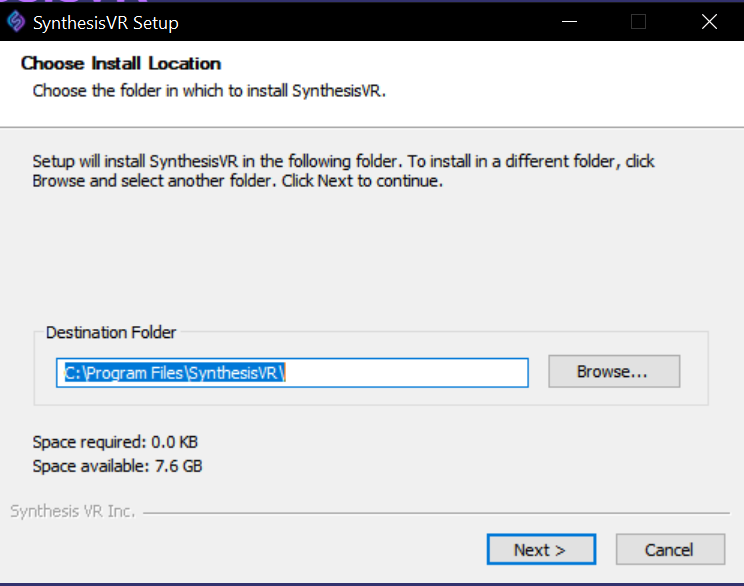The width and height of the screenshot is (744, 586).
Task: Open the Browse... folder dialog
Action: click(614, 372)
